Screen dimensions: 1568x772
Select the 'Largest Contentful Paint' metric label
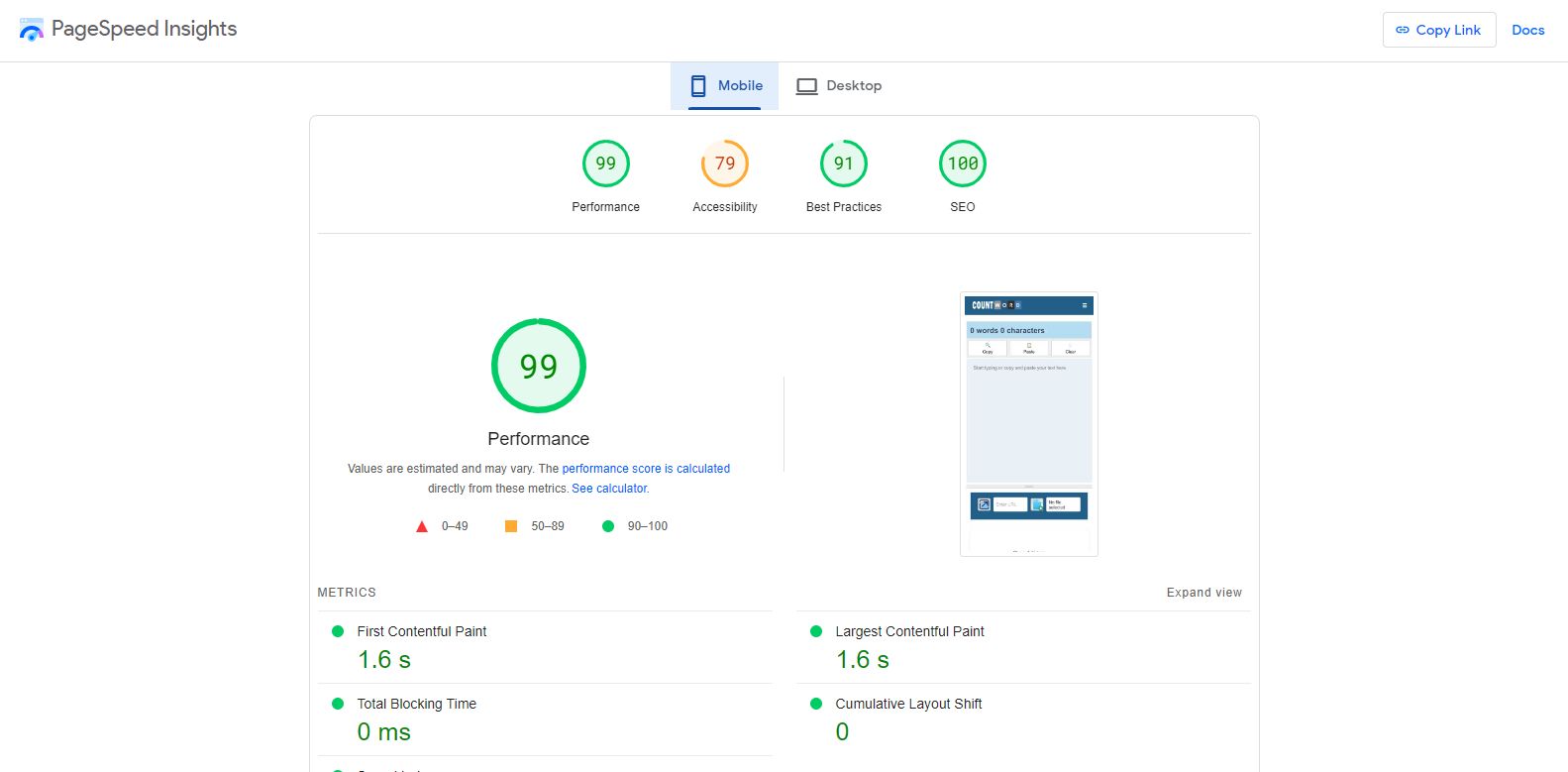click(x=909, y=631)
